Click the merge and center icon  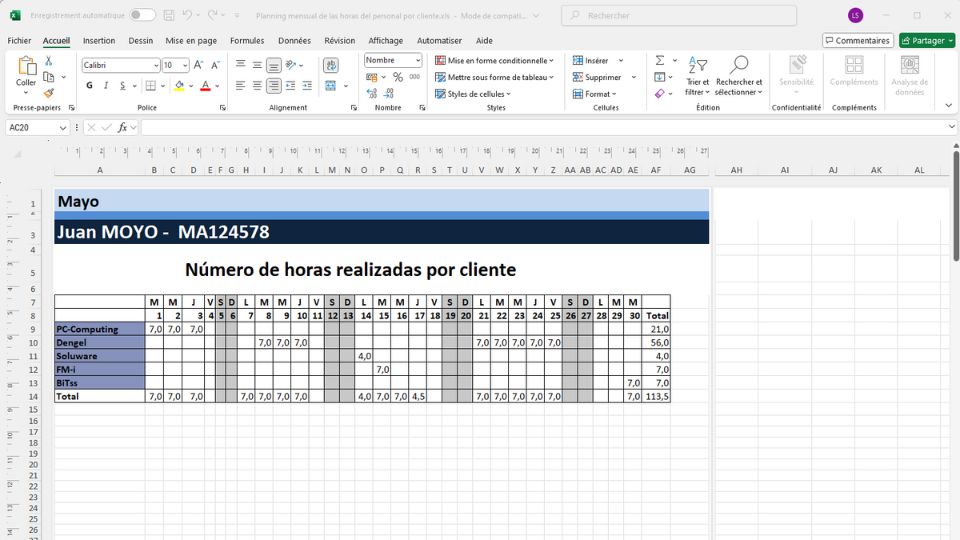(331, 86)
